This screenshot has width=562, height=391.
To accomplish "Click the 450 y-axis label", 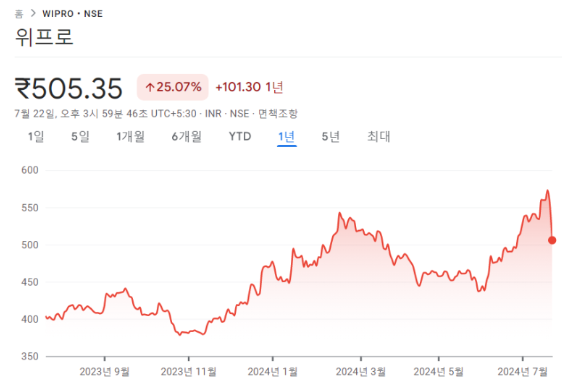I will point(30,282).
